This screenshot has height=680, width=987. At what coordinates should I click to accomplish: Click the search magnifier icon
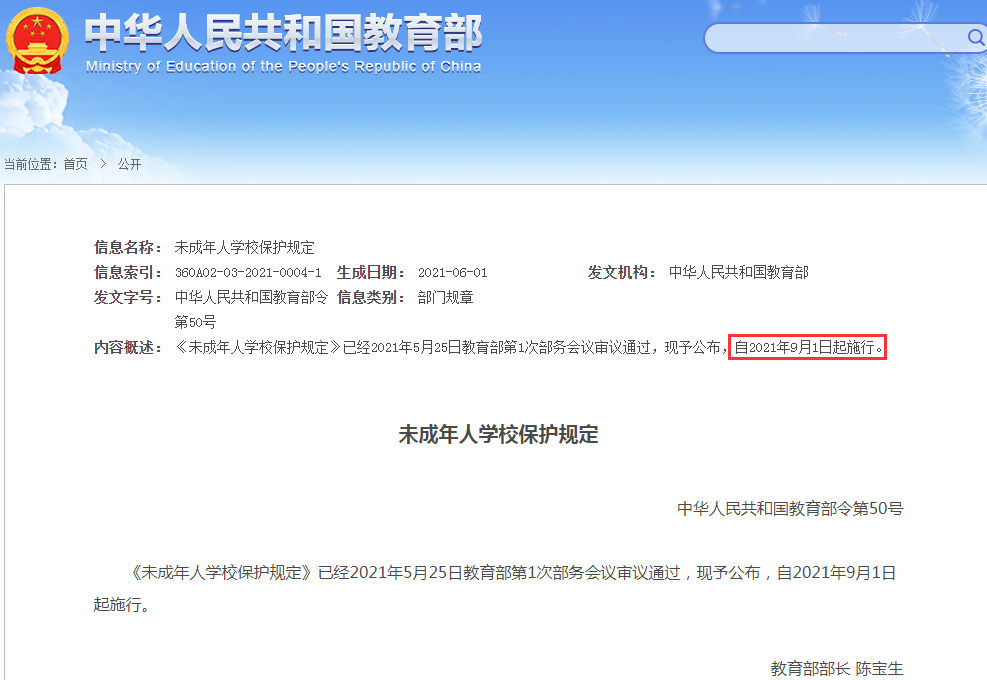[x=975, y=38]
